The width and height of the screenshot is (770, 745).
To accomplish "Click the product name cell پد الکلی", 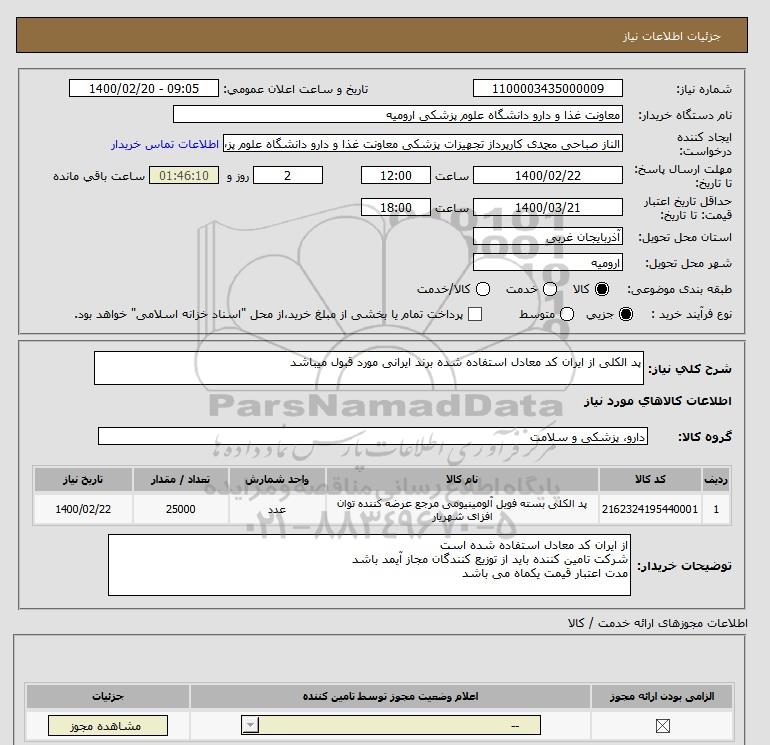I will (x=462, y=510).
